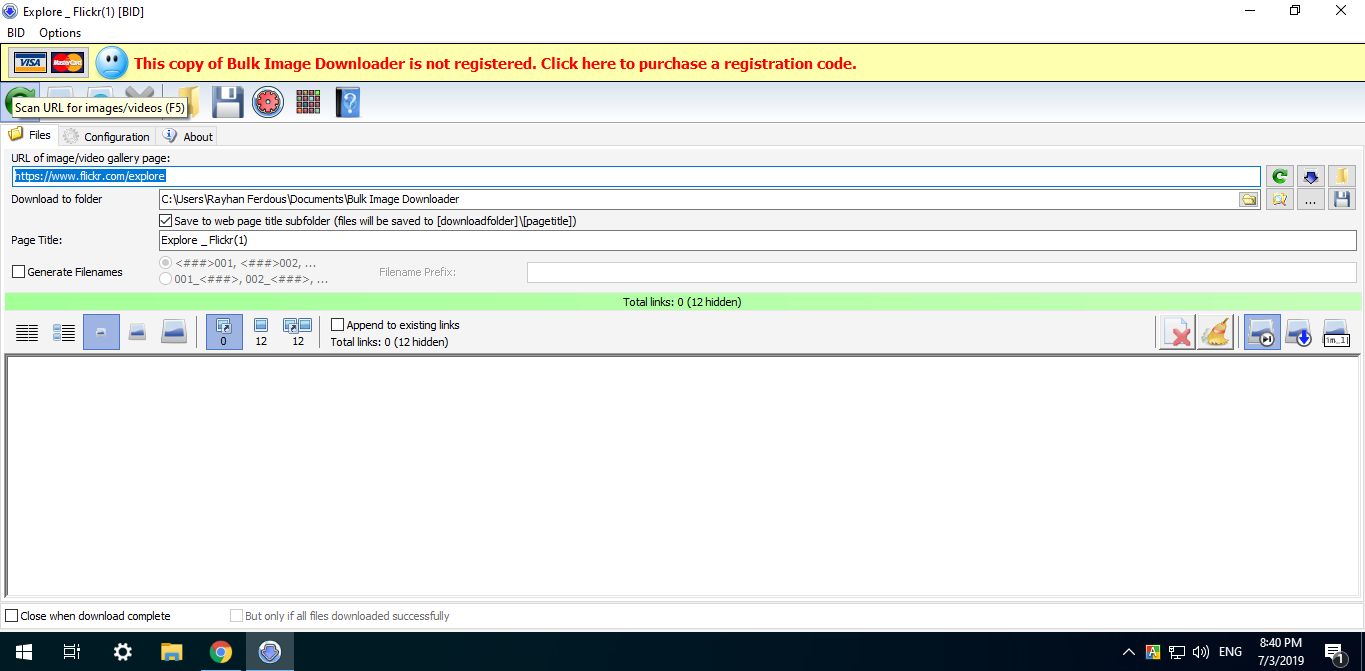Screen dimensions: 1365x671
Task: Click the image rename filename icon
Action: pyautogui.click(x=1336, y=332)
